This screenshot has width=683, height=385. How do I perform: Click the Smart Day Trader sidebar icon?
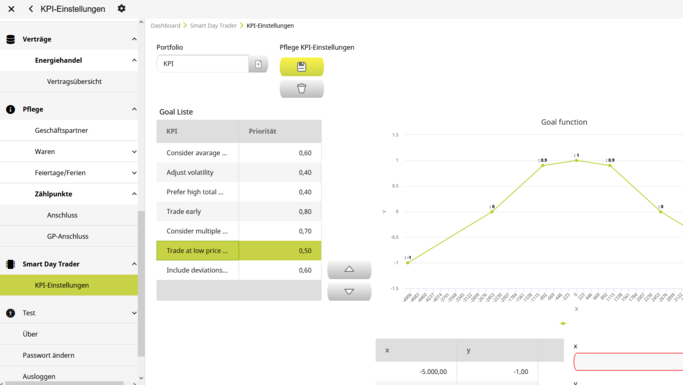click(11, 264)
